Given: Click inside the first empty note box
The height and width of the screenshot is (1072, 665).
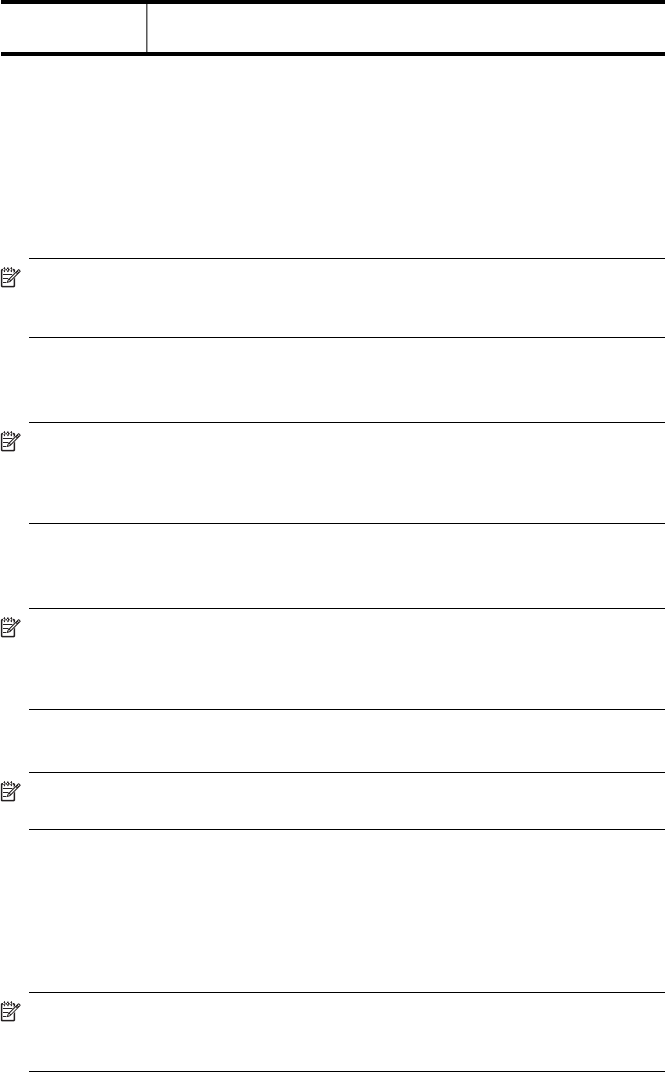Looking at the screenshot, I should (347, 297).
